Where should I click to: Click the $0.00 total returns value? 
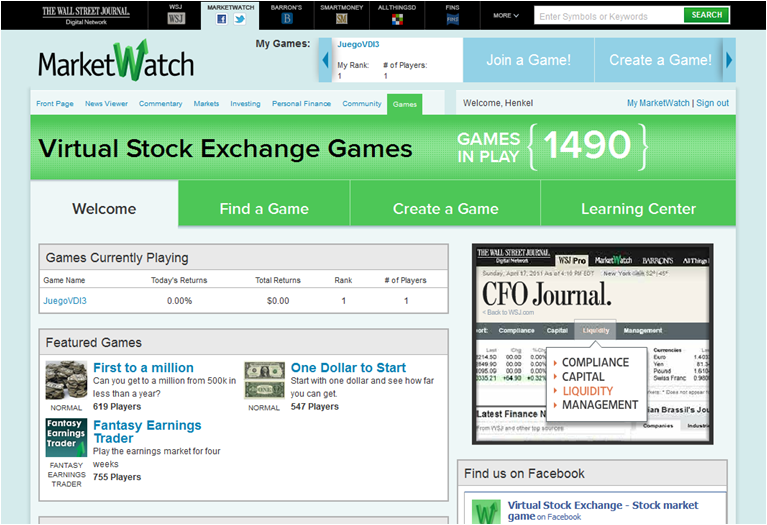point(278,301)
